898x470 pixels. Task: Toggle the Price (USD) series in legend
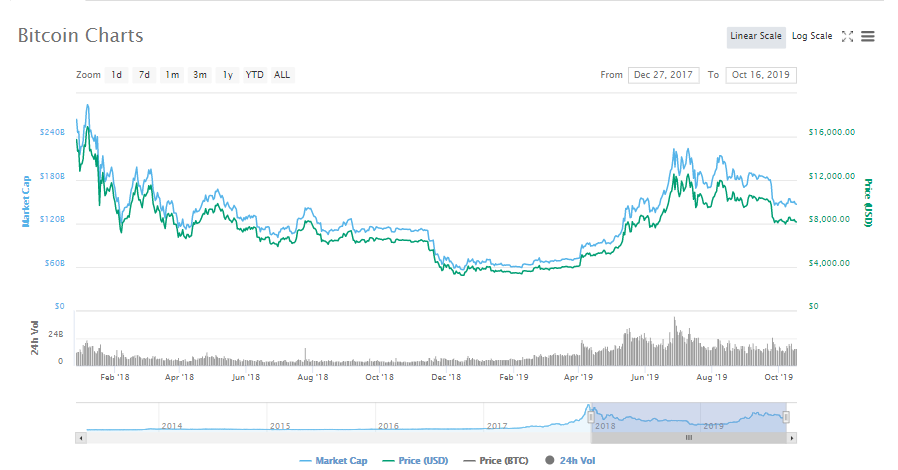point(415,461)
